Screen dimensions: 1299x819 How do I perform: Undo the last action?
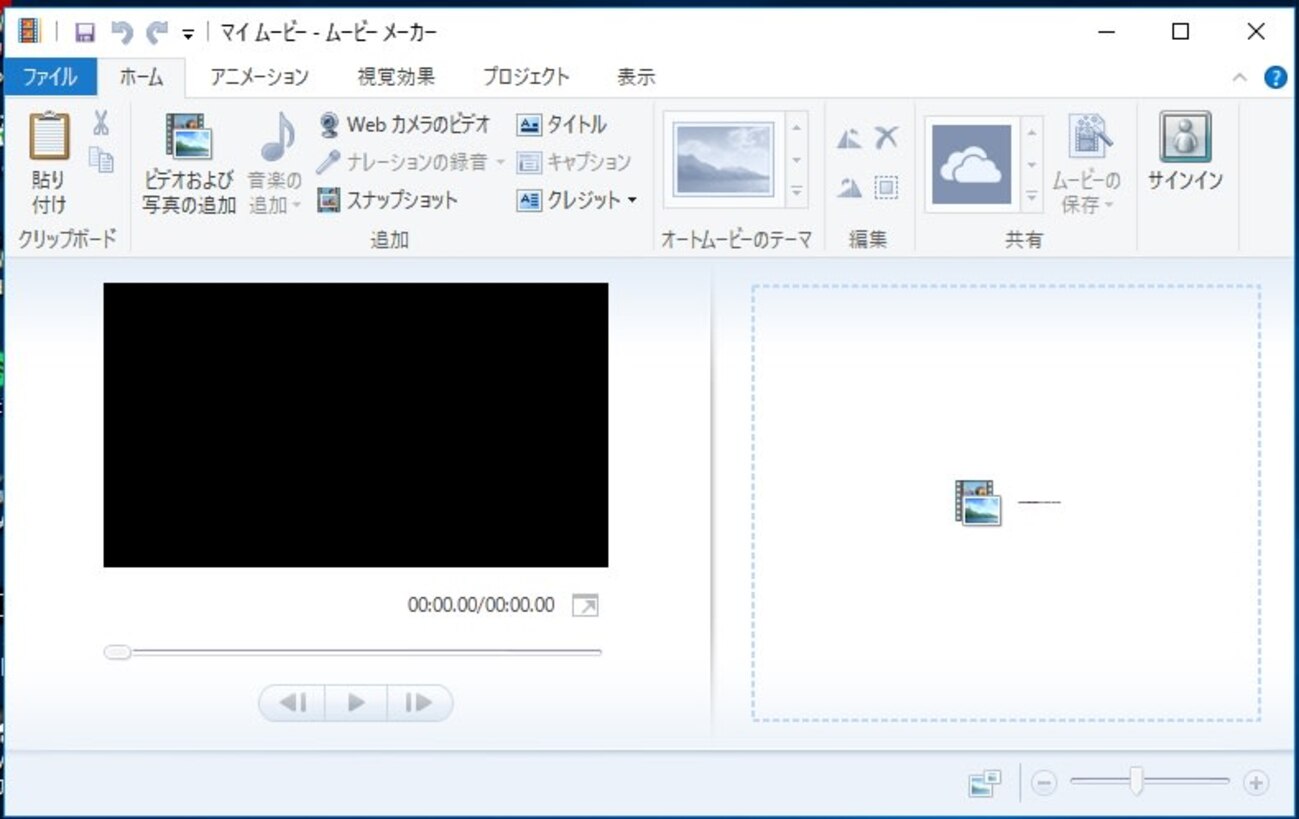[x=122, y=32]
